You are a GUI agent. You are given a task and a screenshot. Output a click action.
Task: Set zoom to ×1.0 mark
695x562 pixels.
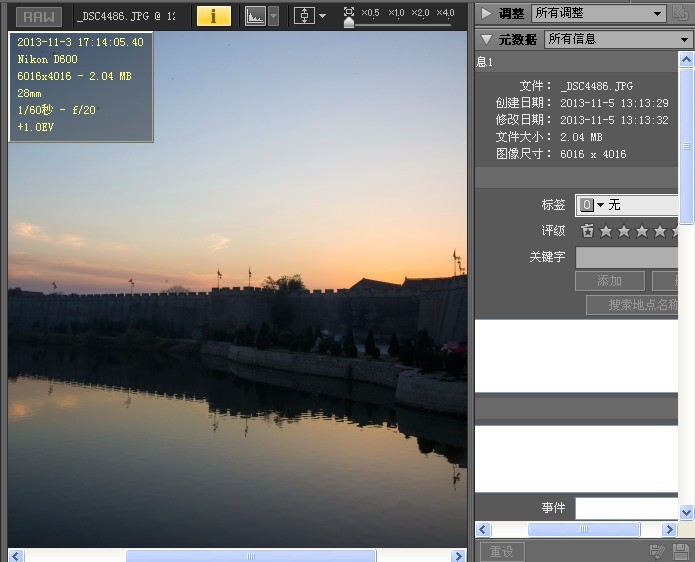tap(396, 13)
